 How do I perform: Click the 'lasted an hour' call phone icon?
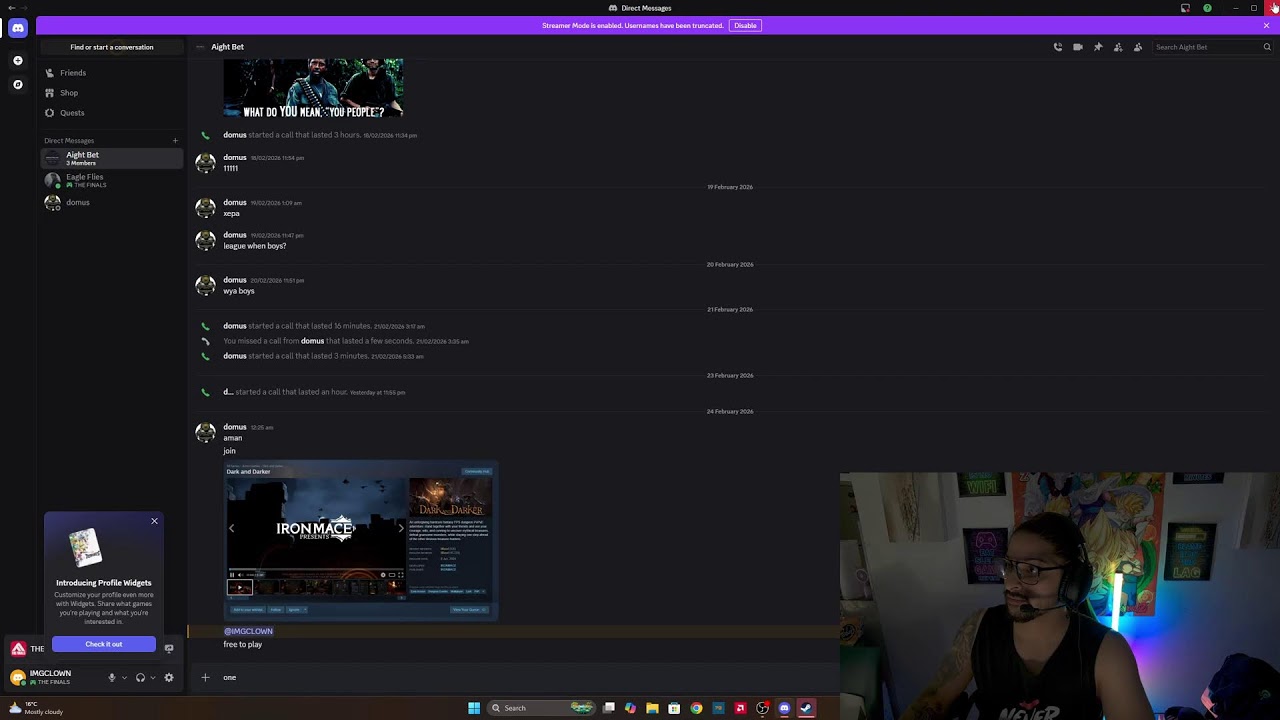205,392
